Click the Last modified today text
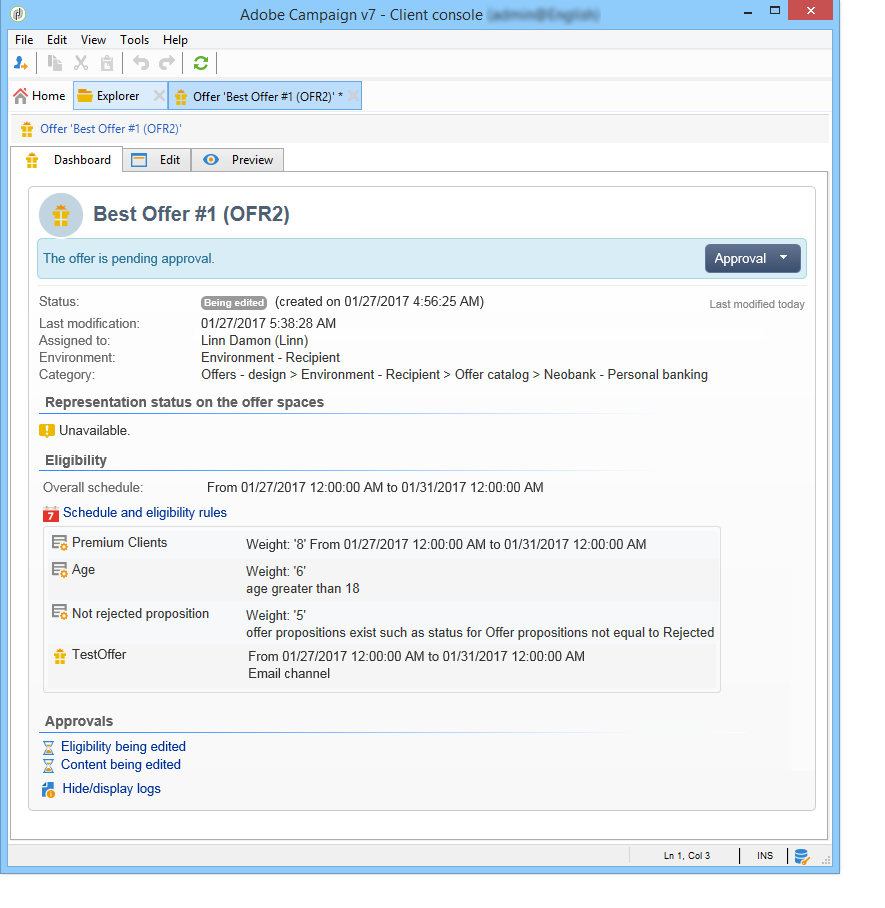The width and height of the screenshot is (885, 908). tap(757, 304)
